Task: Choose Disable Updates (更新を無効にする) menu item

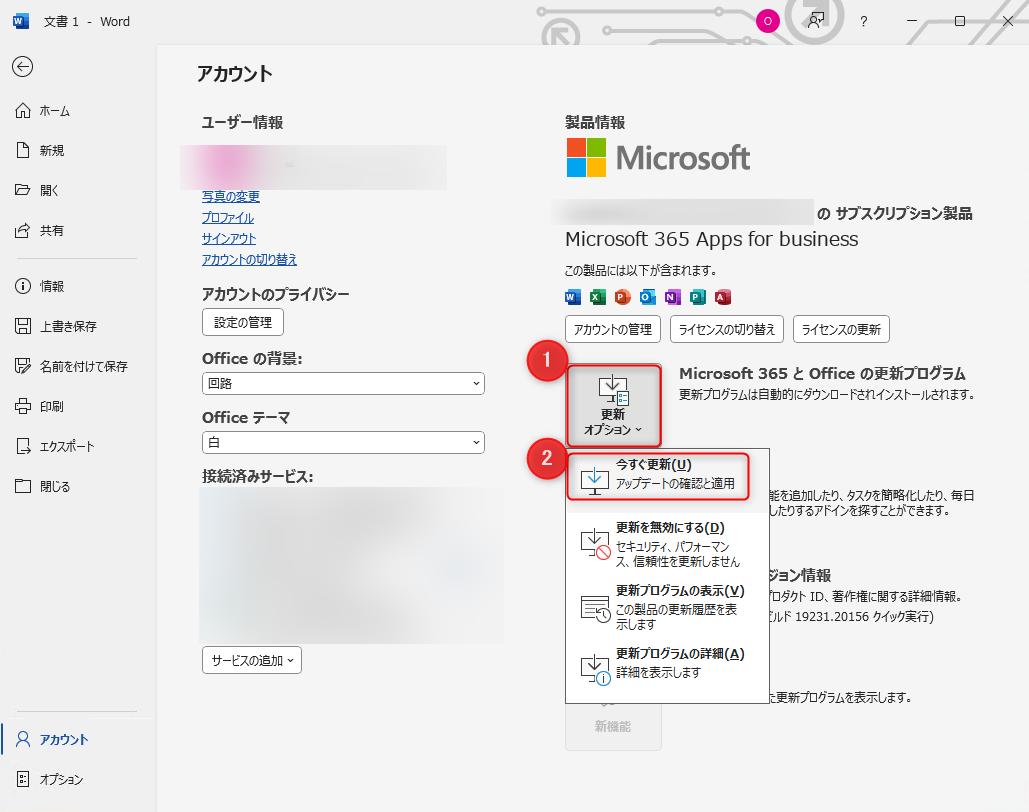Action: 667,544
